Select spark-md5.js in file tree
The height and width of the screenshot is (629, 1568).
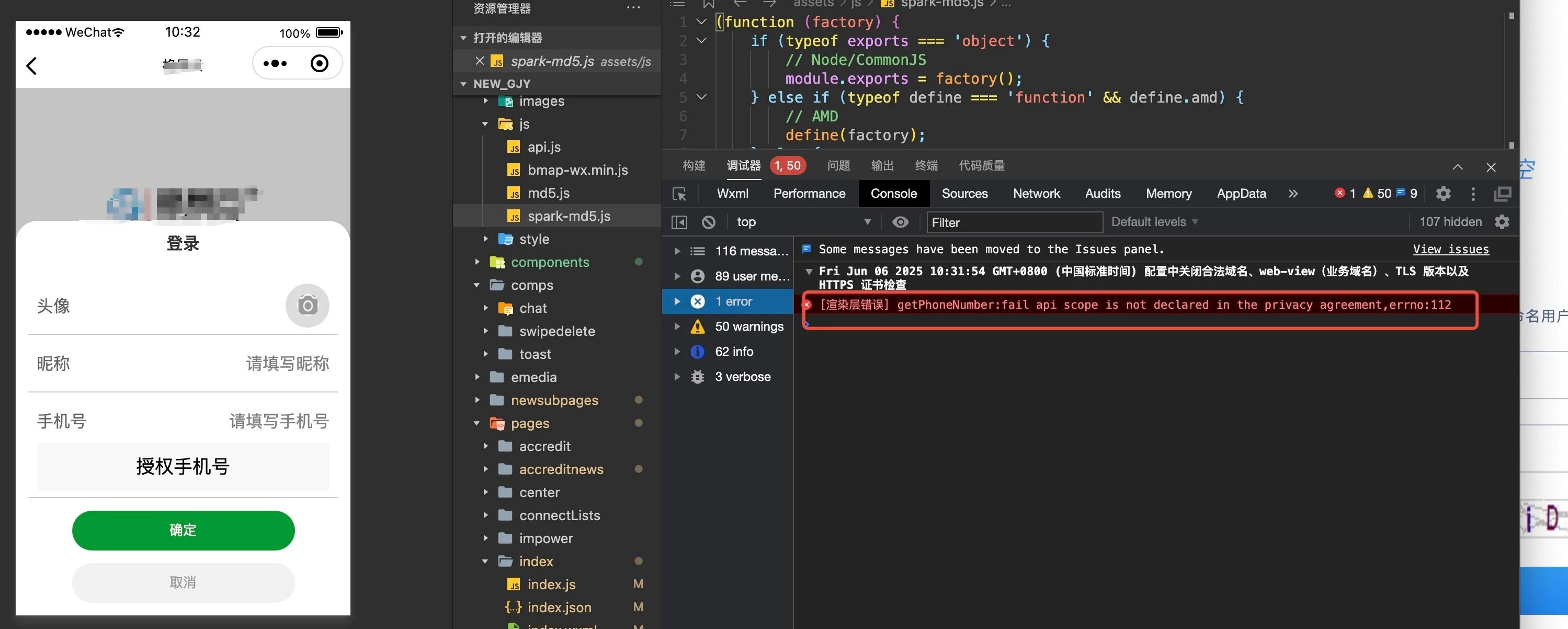tap(569, 216)
